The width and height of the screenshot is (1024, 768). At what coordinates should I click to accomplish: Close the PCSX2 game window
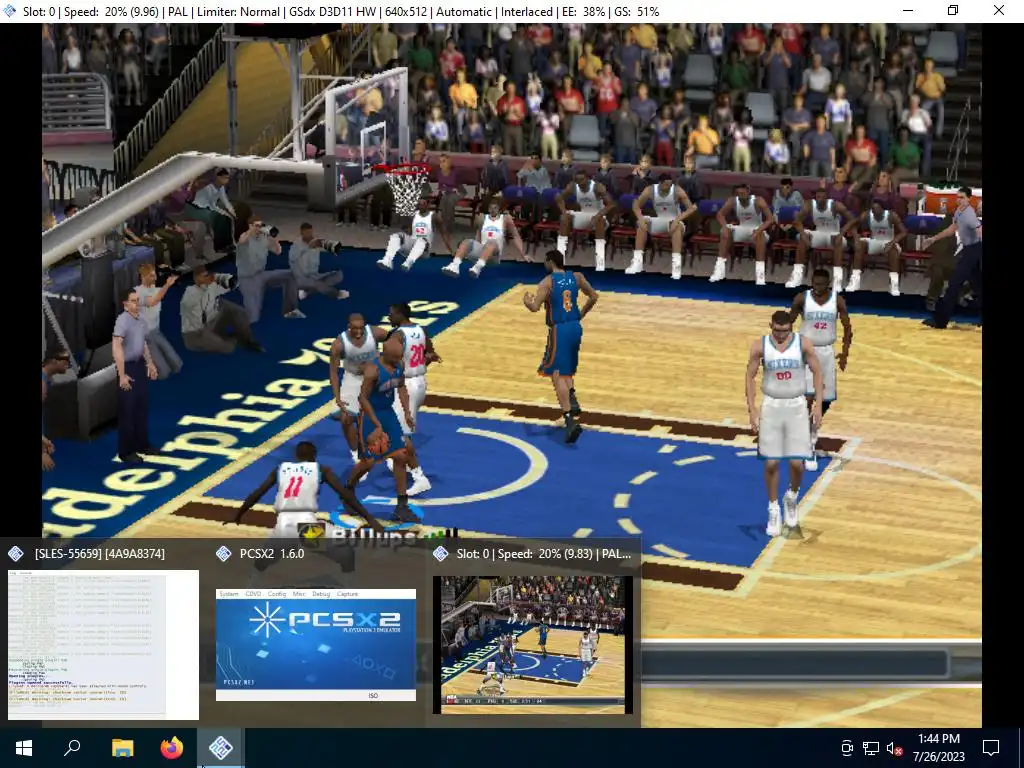coord(999,11)
